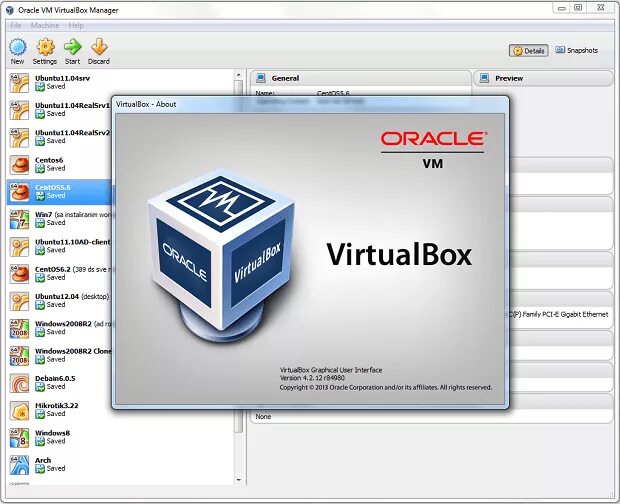The height and width of the screenshot is (504, 620).
Task: Click the Arch name text
Action: point(43,460)
